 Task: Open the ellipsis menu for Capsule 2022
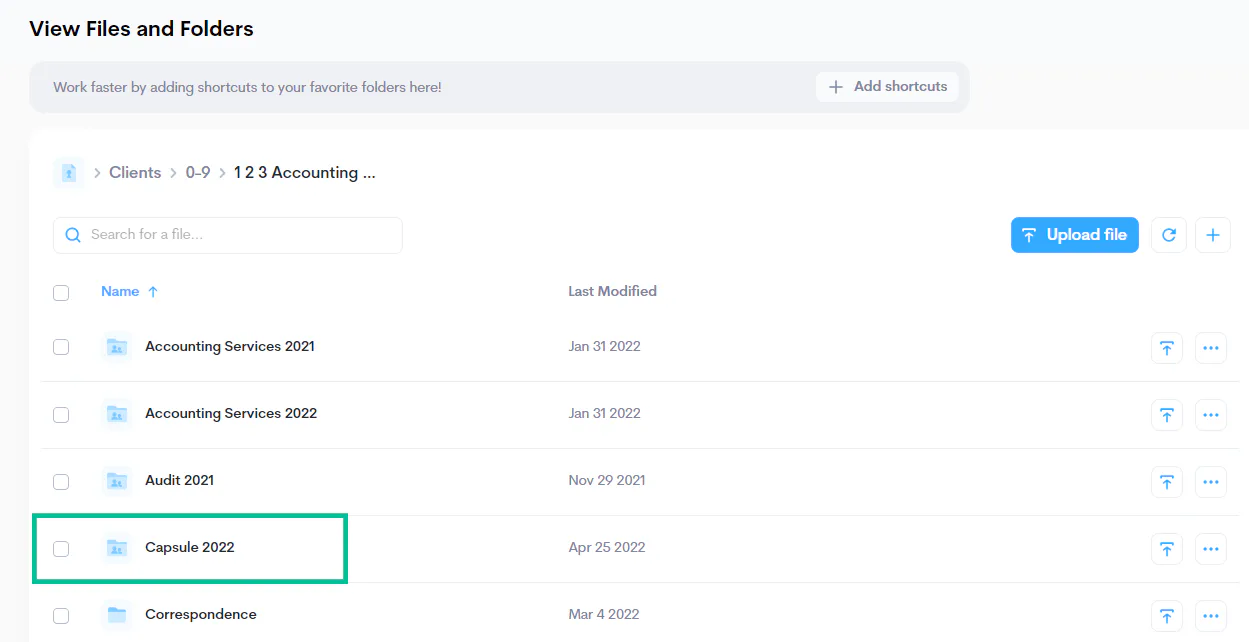pyautogui.click(x=1211, y=548)
